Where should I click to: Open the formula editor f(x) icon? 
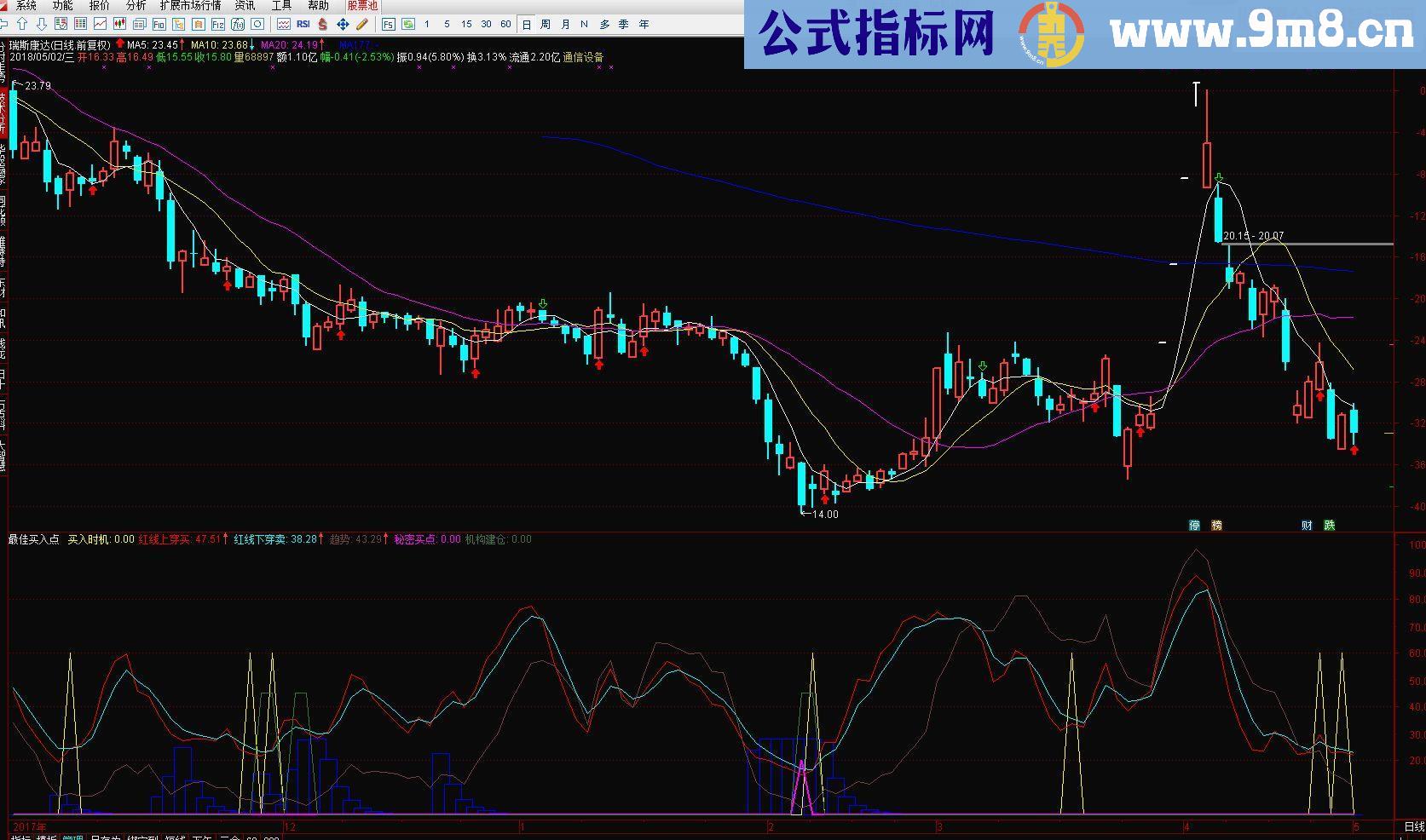pyautogui.click(x=237, y=24)
